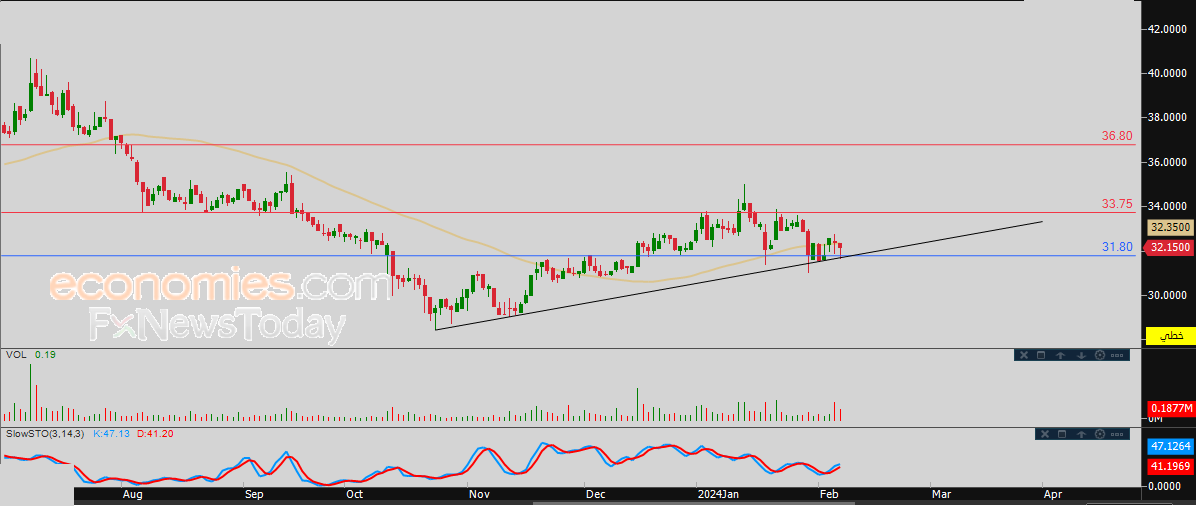Click the VOL indicator title label
Viewport: 1196px width, 506px height.
click(x=15, y=355)
